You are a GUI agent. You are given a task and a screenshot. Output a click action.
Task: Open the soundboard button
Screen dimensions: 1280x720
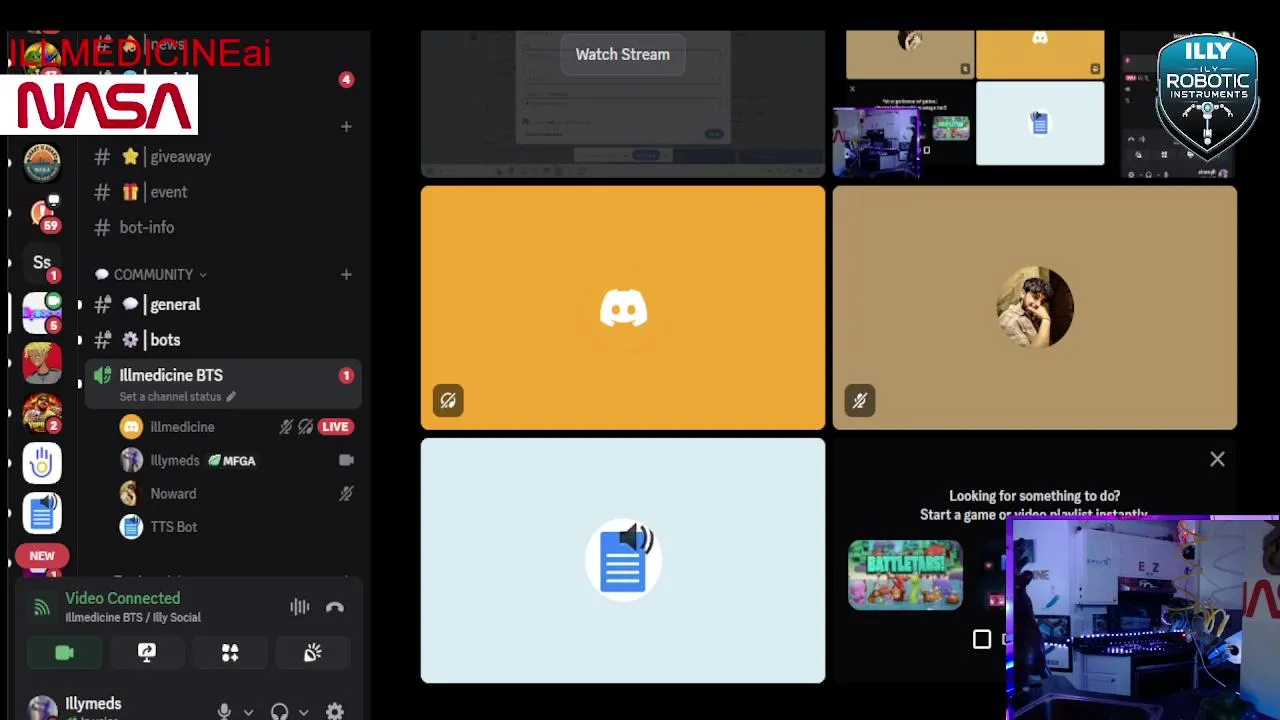tap(313, 653)
